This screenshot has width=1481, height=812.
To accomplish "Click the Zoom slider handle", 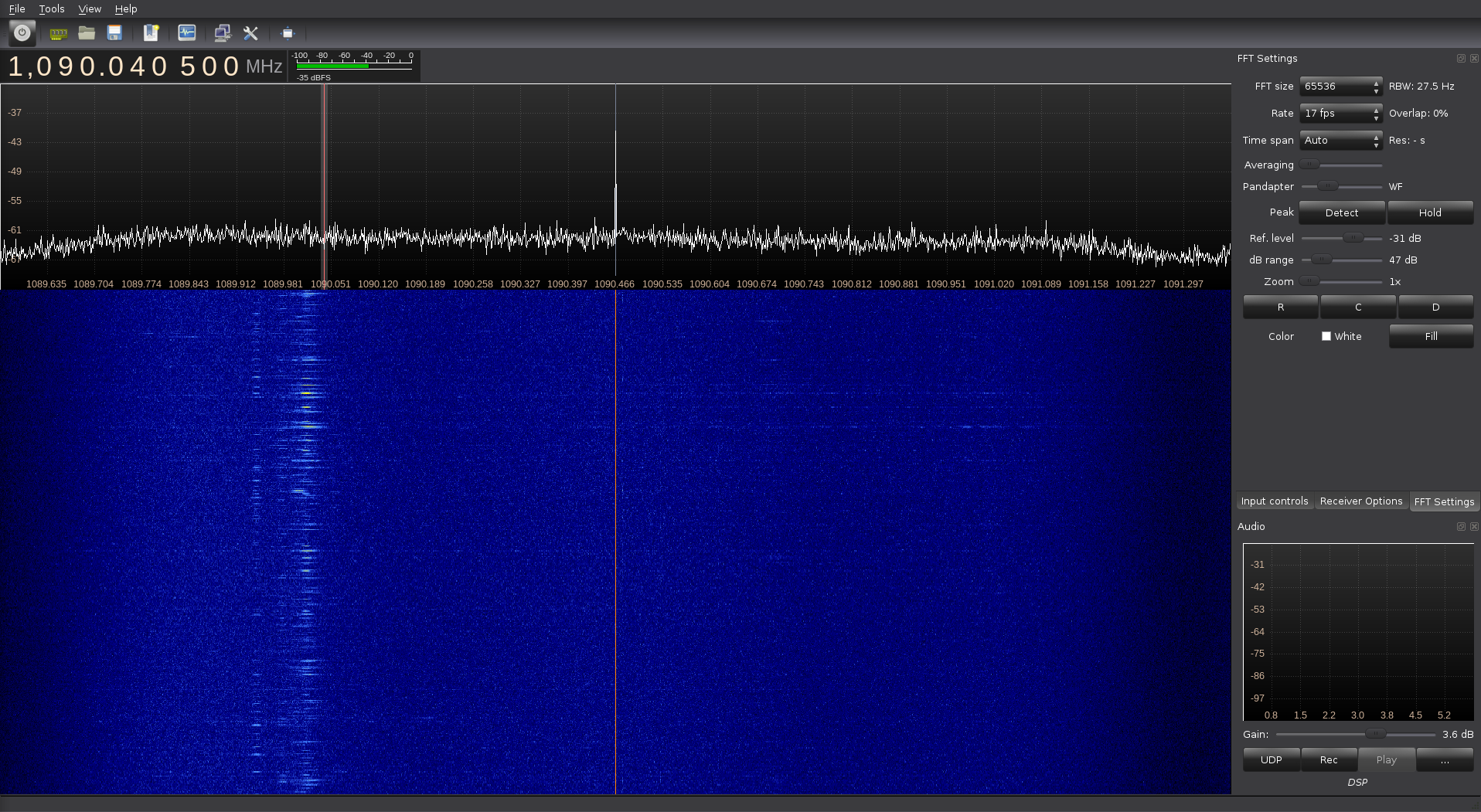I will pos(1309,281).
